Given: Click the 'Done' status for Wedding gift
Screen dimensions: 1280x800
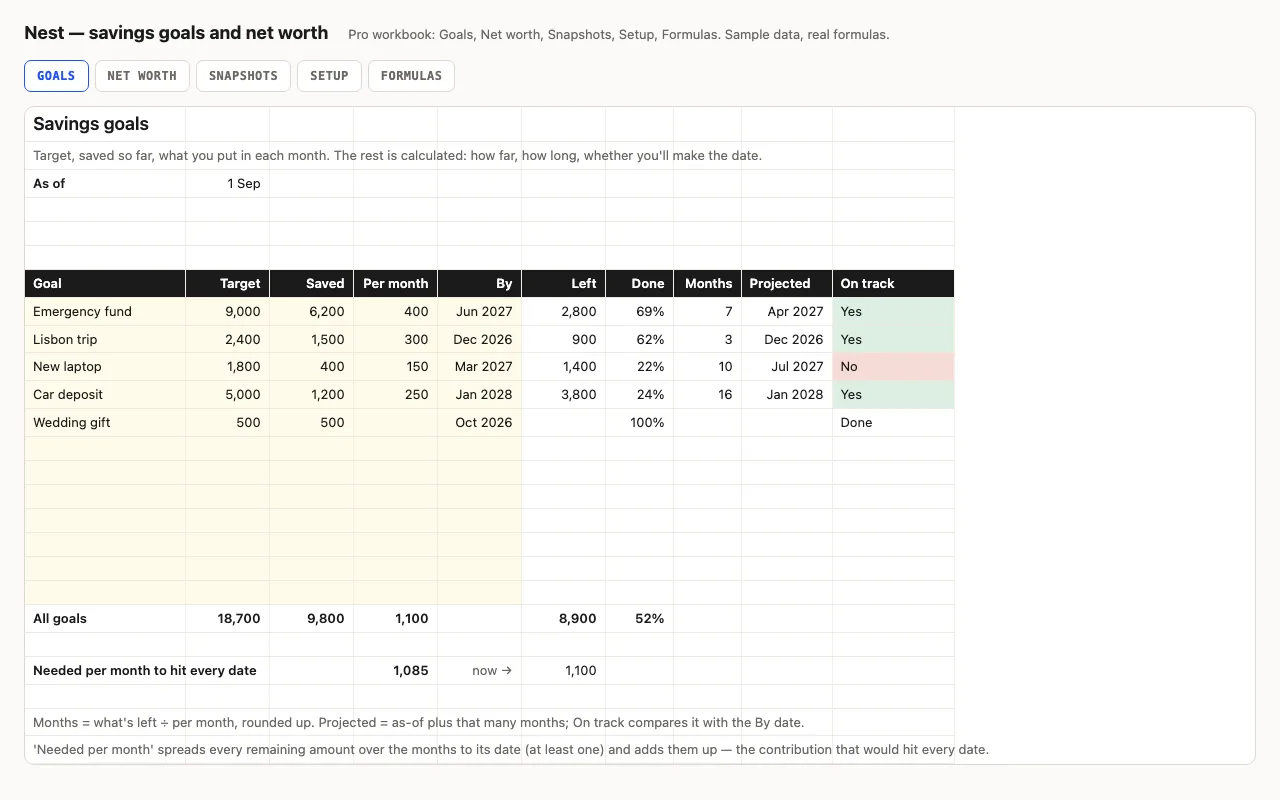Looking at the screenshot, I should (x=893, y=423).
